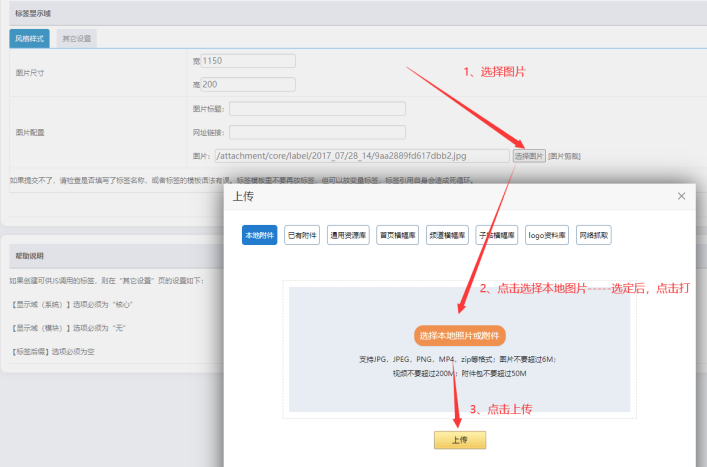
Task: Switch to the 风格样式 tab
Action: pyautogui.click(x=29, y=39)
